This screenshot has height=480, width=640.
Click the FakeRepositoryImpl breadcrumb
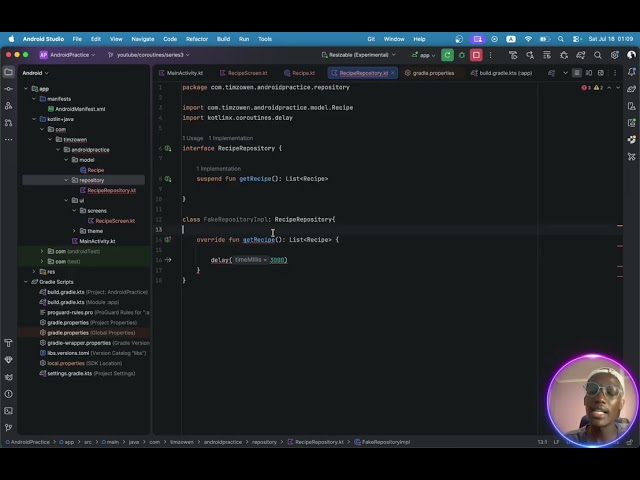pyautogui.click(x=382, y=442)
